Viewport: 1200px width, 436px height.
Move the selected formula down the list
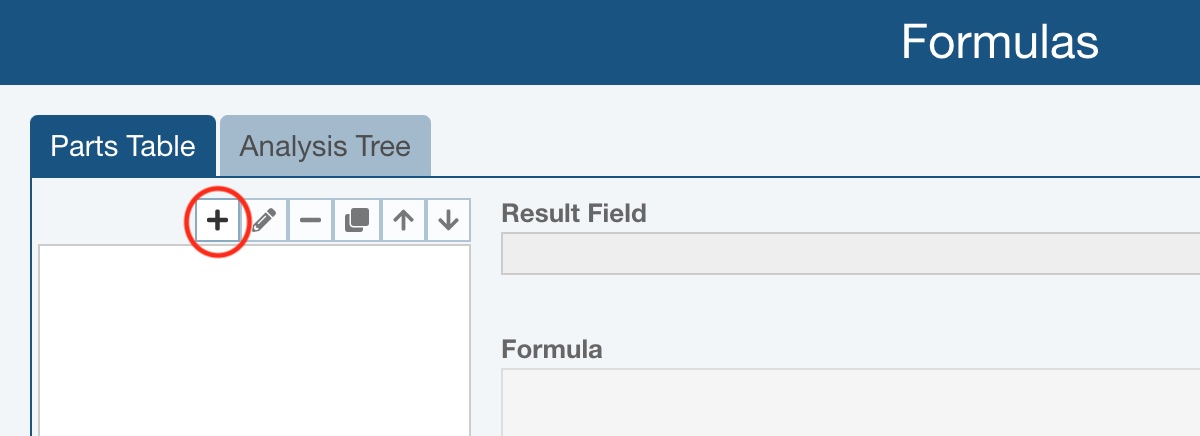(x=448, y=220)
